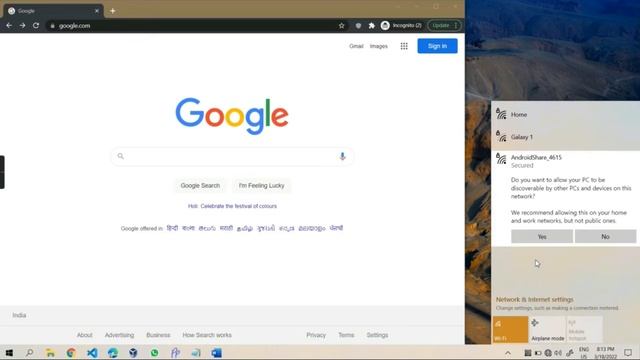The width and height of the screenshot is (640, 360).
Task: Click the Google Search button
Action: [200, 185]
